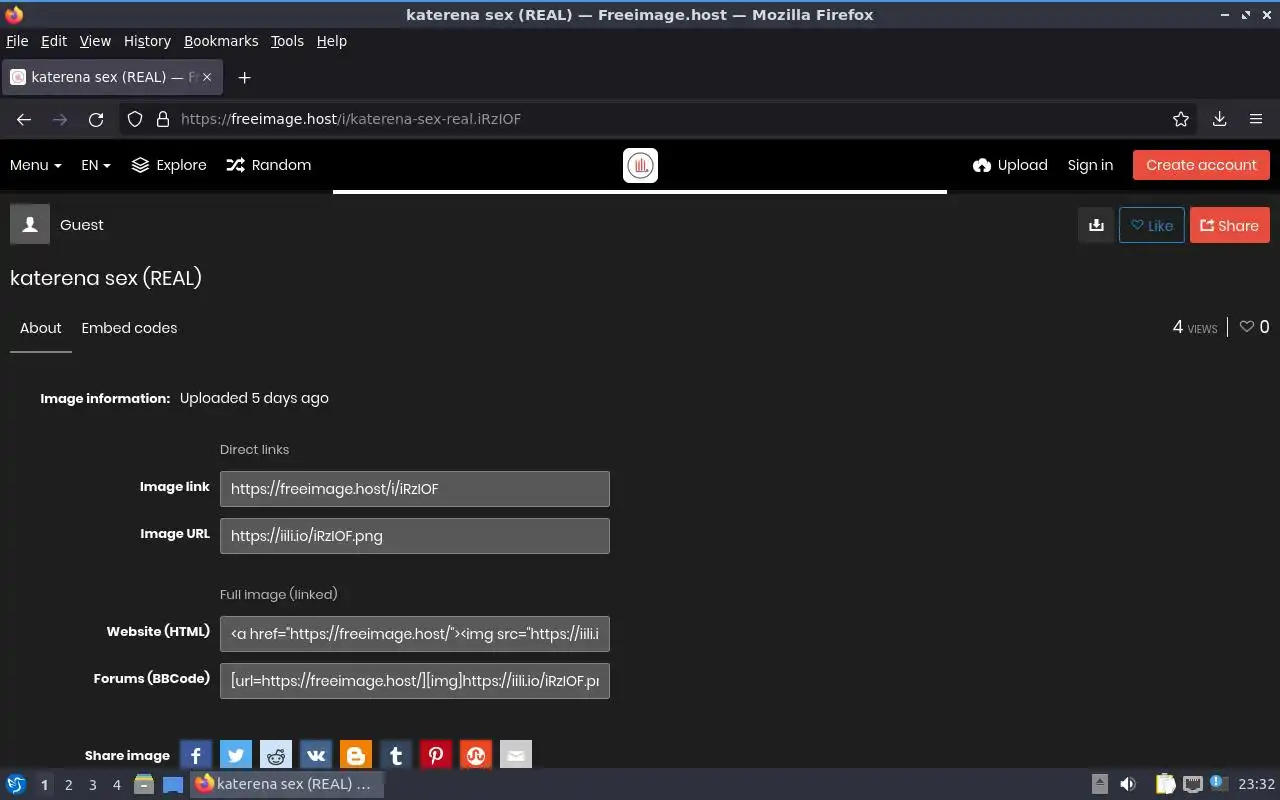This screenshot has width=1280, height=800.
Task: Click the '4 VIEWS' counter text
Action: point(1195,327)
